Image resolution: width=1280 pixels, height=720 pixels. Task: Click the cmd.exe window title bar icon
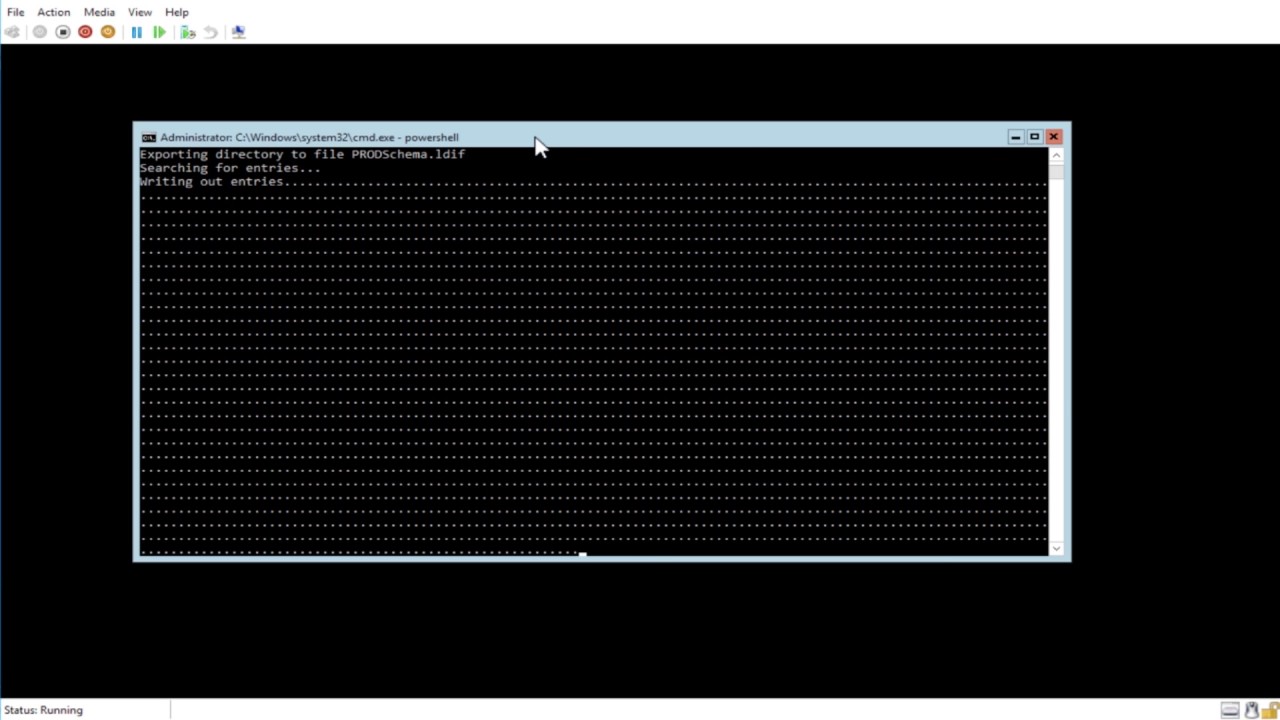coord(148,138)
